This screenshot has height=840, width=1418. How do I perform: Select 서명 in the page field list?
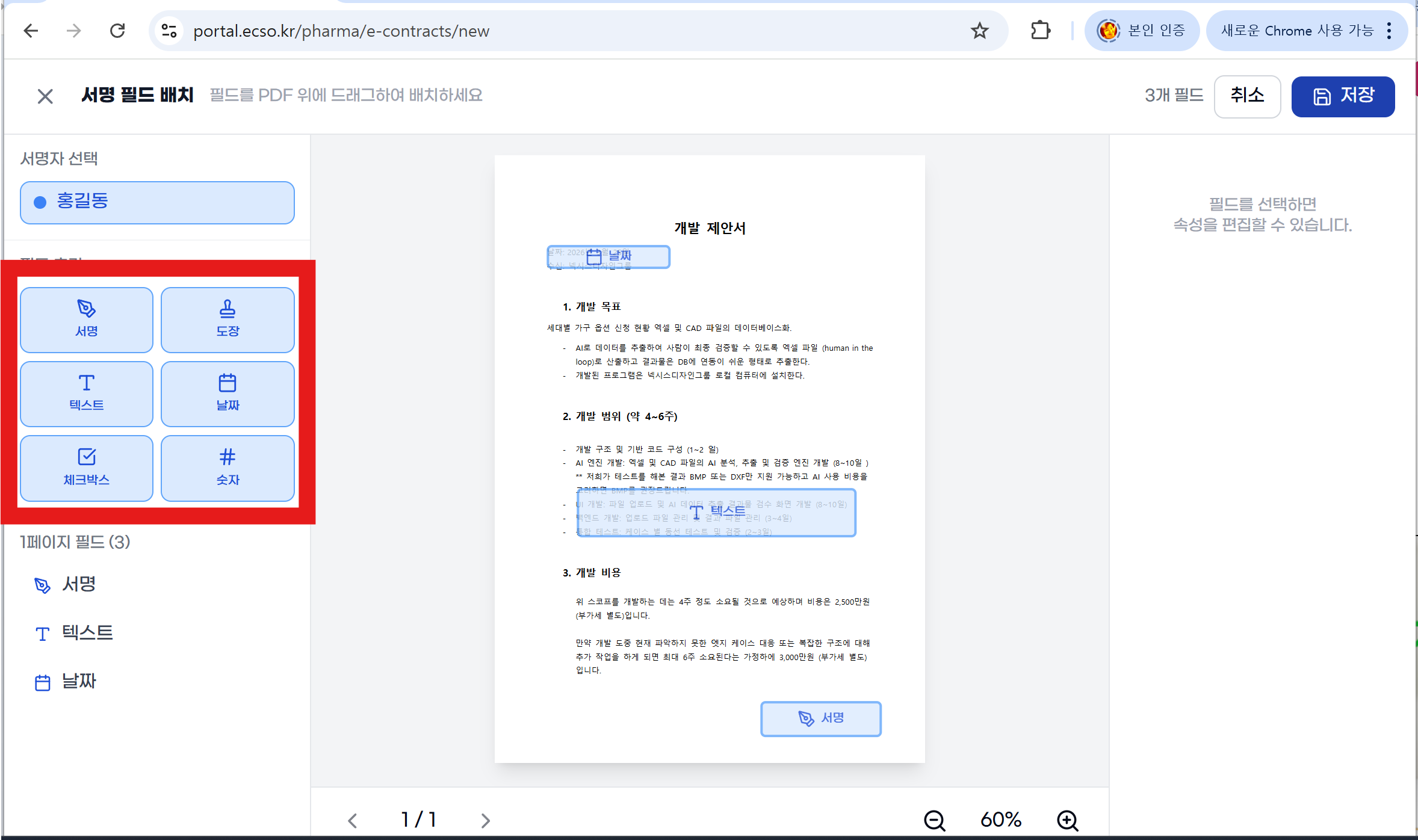(78, 584)
